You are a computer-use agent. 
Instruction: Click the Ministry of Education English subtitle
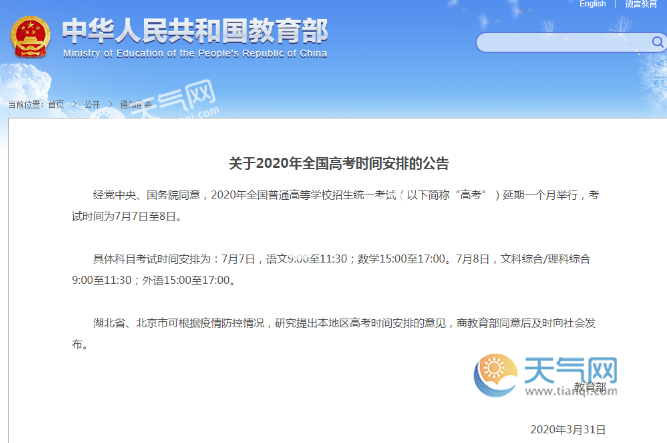point(195,54)
